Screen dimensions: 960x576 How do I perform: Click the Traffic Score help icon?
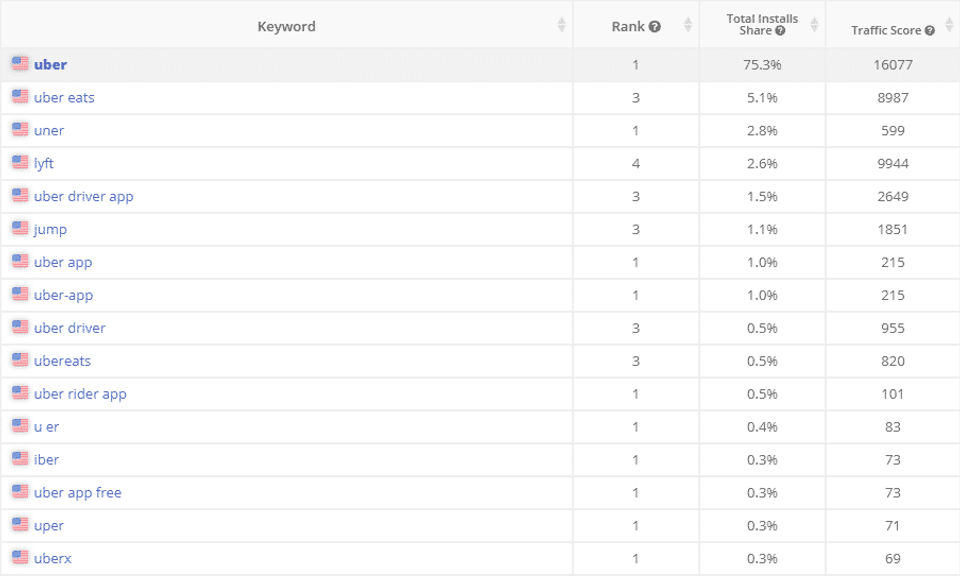tap(930, 31)
